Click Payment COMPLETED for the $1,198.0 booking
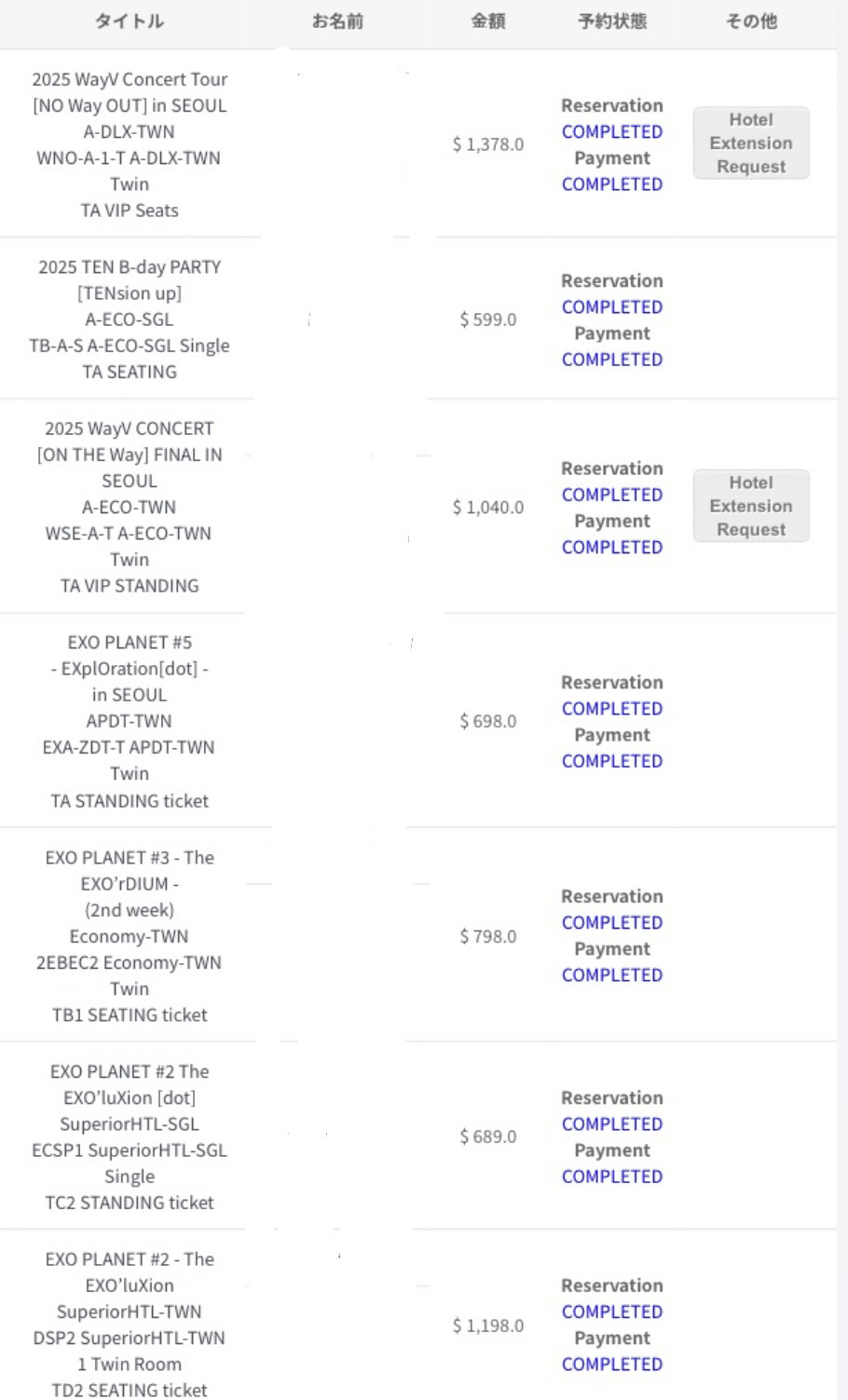848x1400 pixels. [611, 1365]
